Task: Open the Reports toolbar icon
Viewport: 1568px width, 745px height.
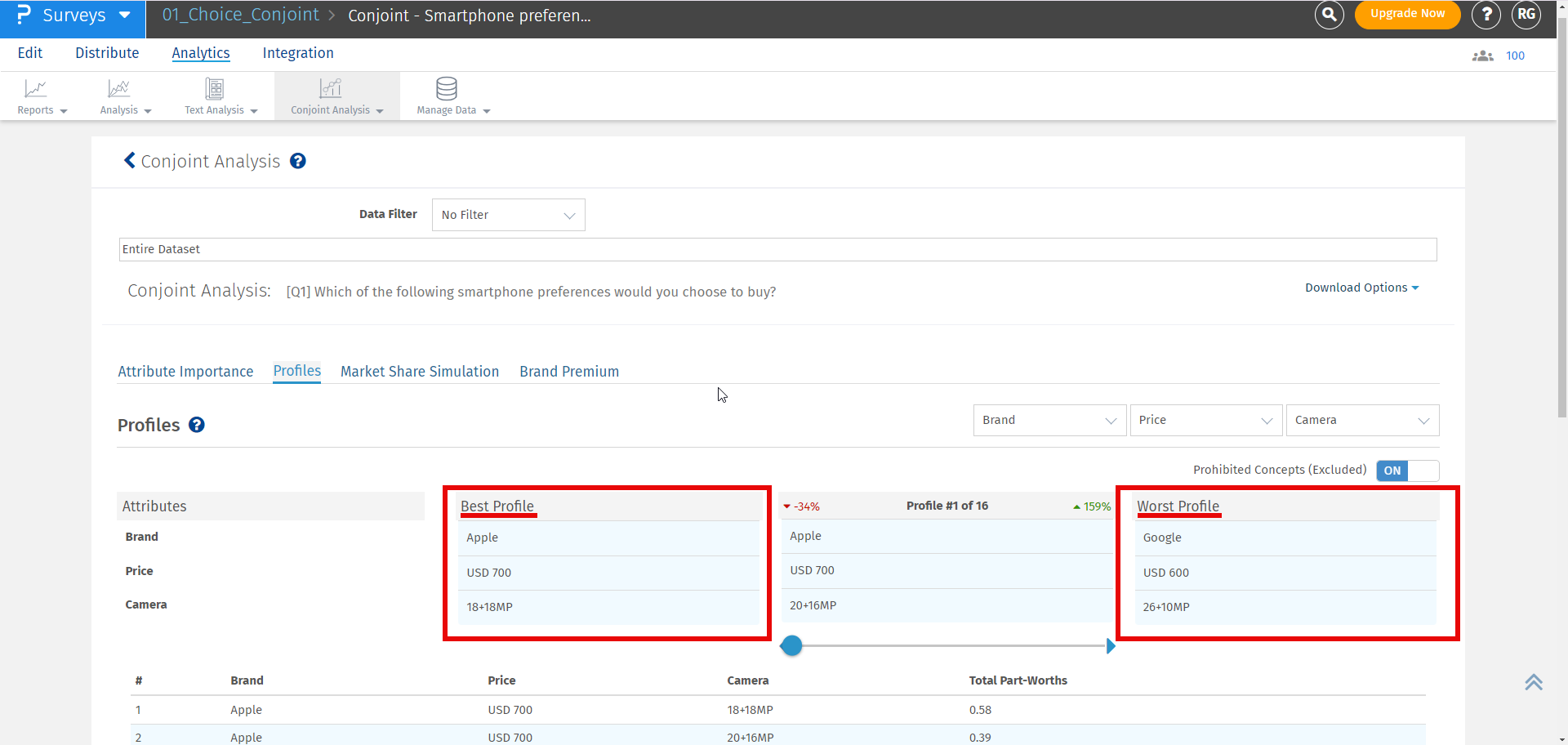Action: point(36,88)
